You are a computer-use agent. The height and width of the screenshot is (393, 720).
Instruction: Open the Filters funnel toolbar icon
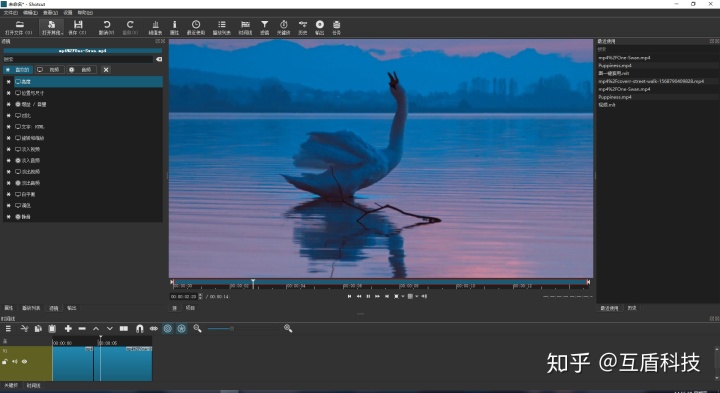(x=264, y=24)
